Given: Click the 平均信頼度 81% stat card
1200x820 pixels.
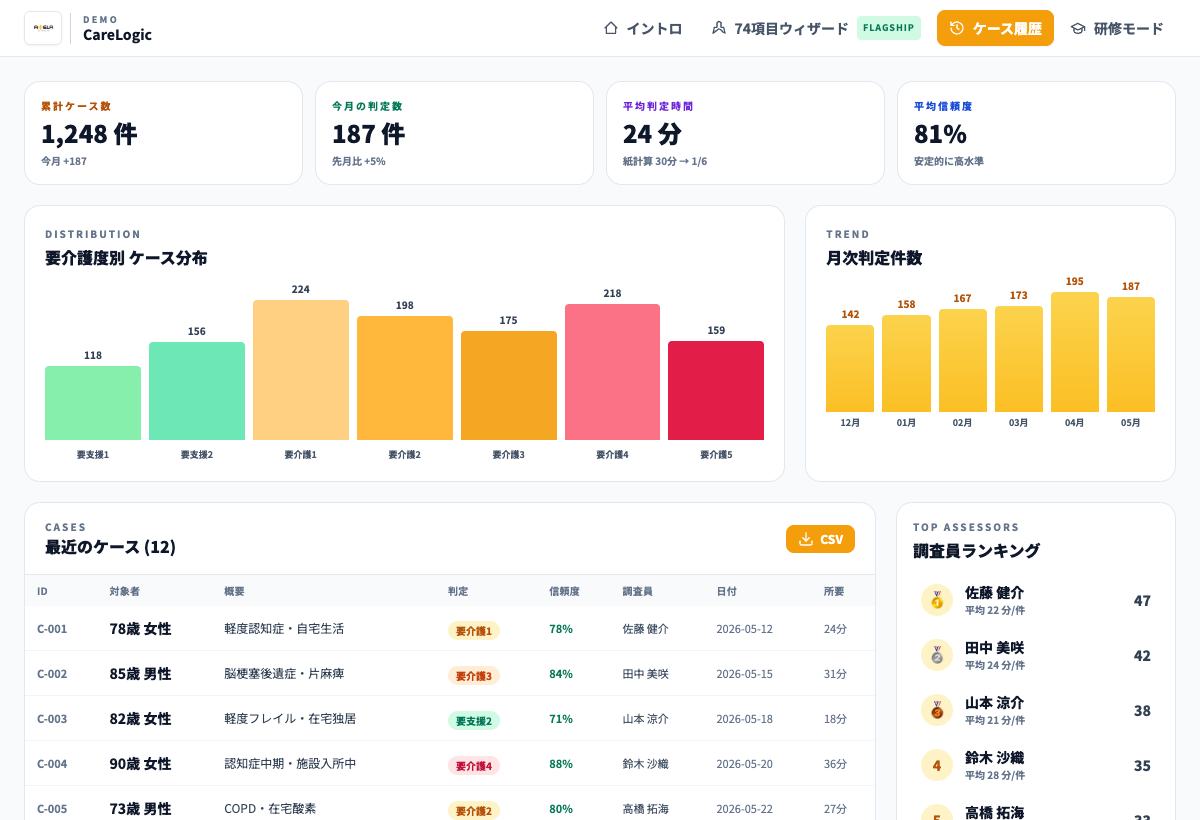Looking at the screenshot, I should pos(1036,133).
